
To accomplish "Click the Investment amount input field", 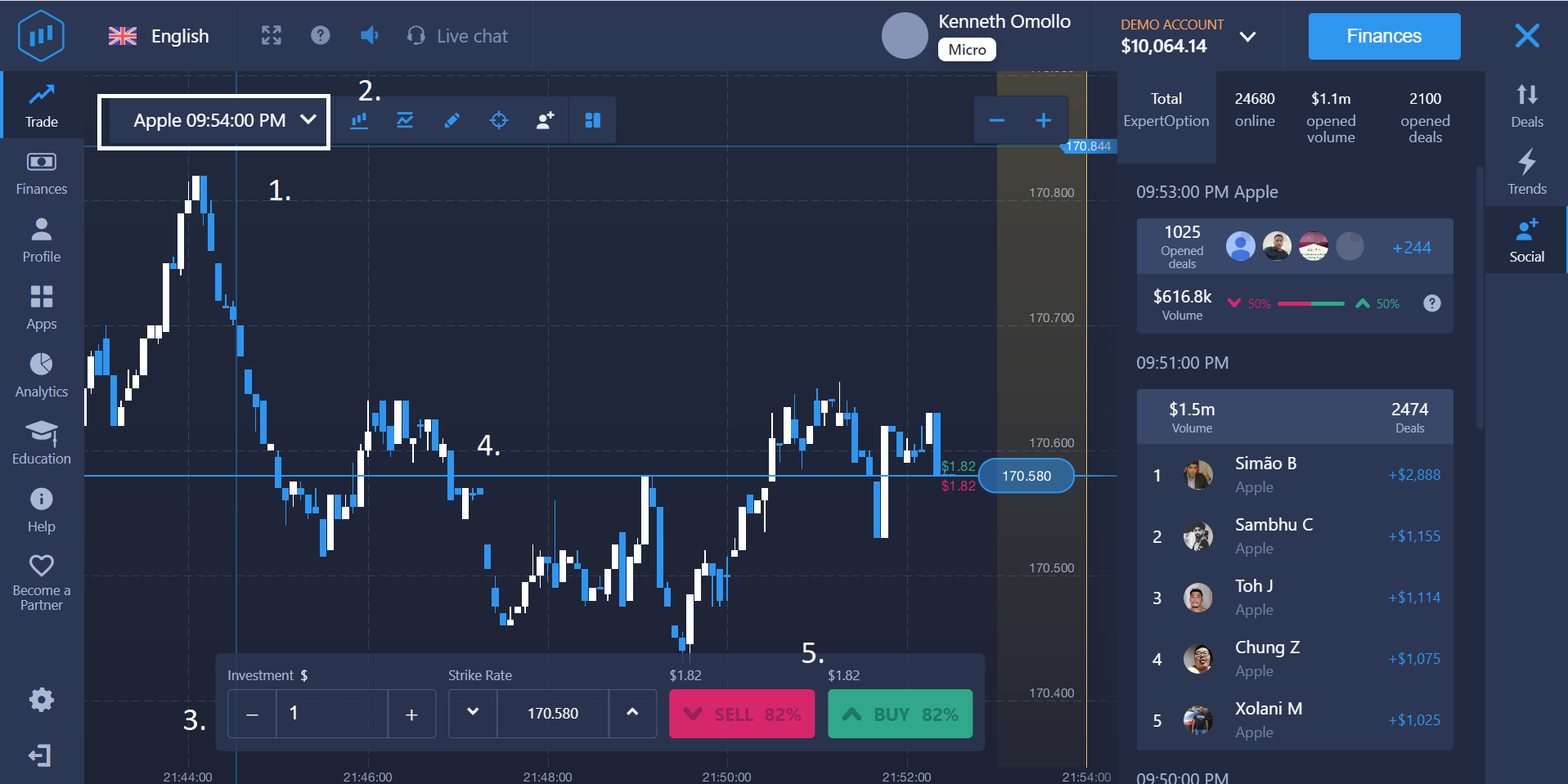I will point(331,713).
